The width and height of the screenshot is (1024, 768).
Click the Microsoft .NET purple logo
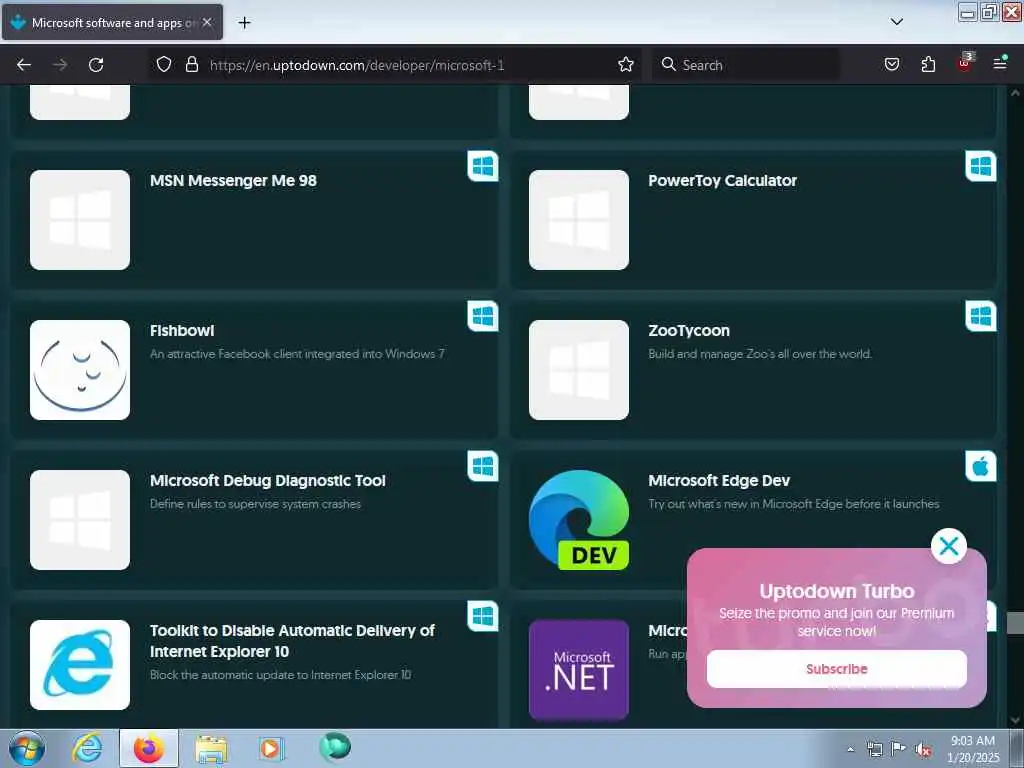coord(579,669)
